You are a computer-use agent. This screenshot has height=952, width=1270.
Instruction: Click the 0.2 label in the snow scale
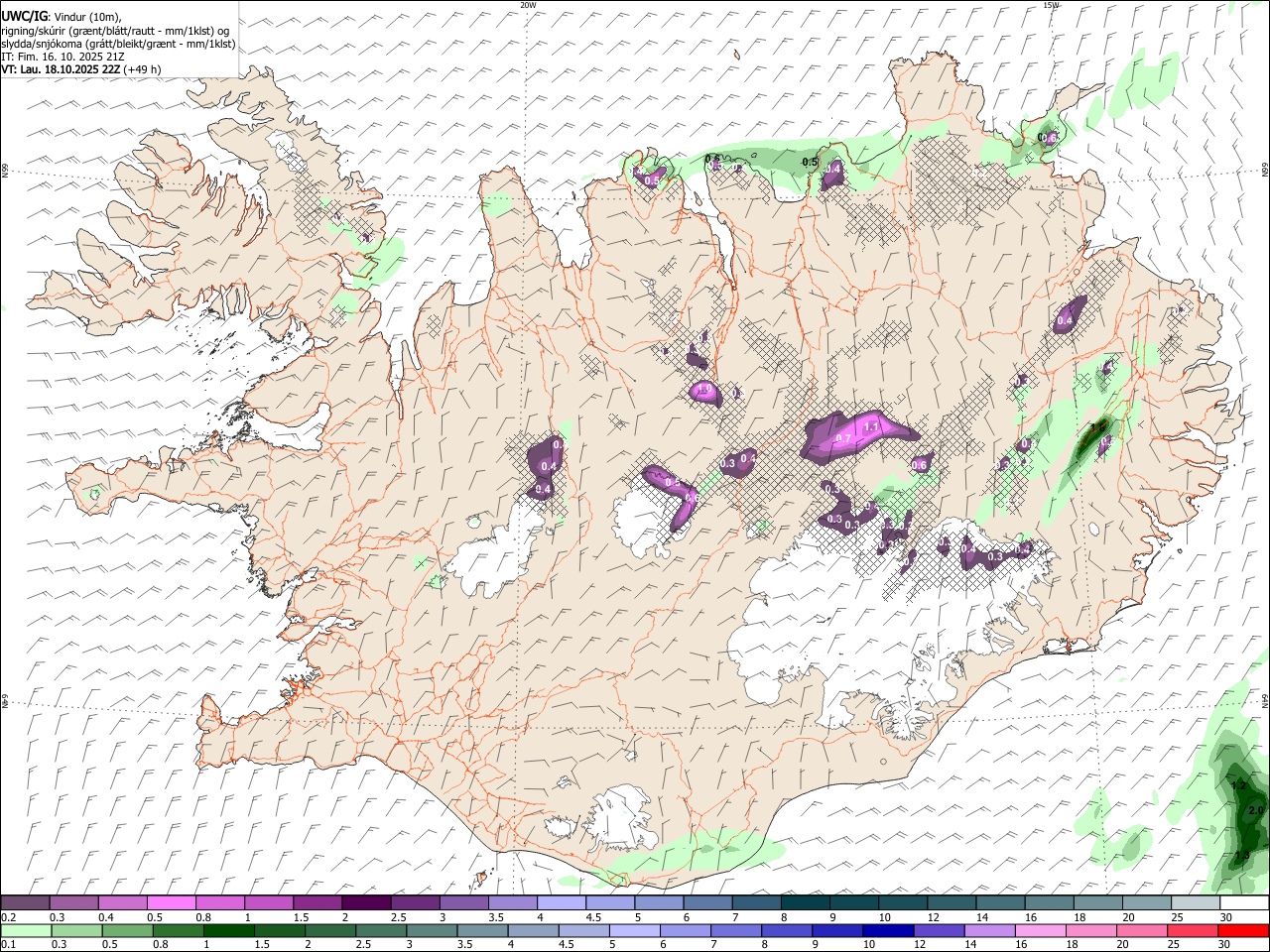[x=7, y=917]
